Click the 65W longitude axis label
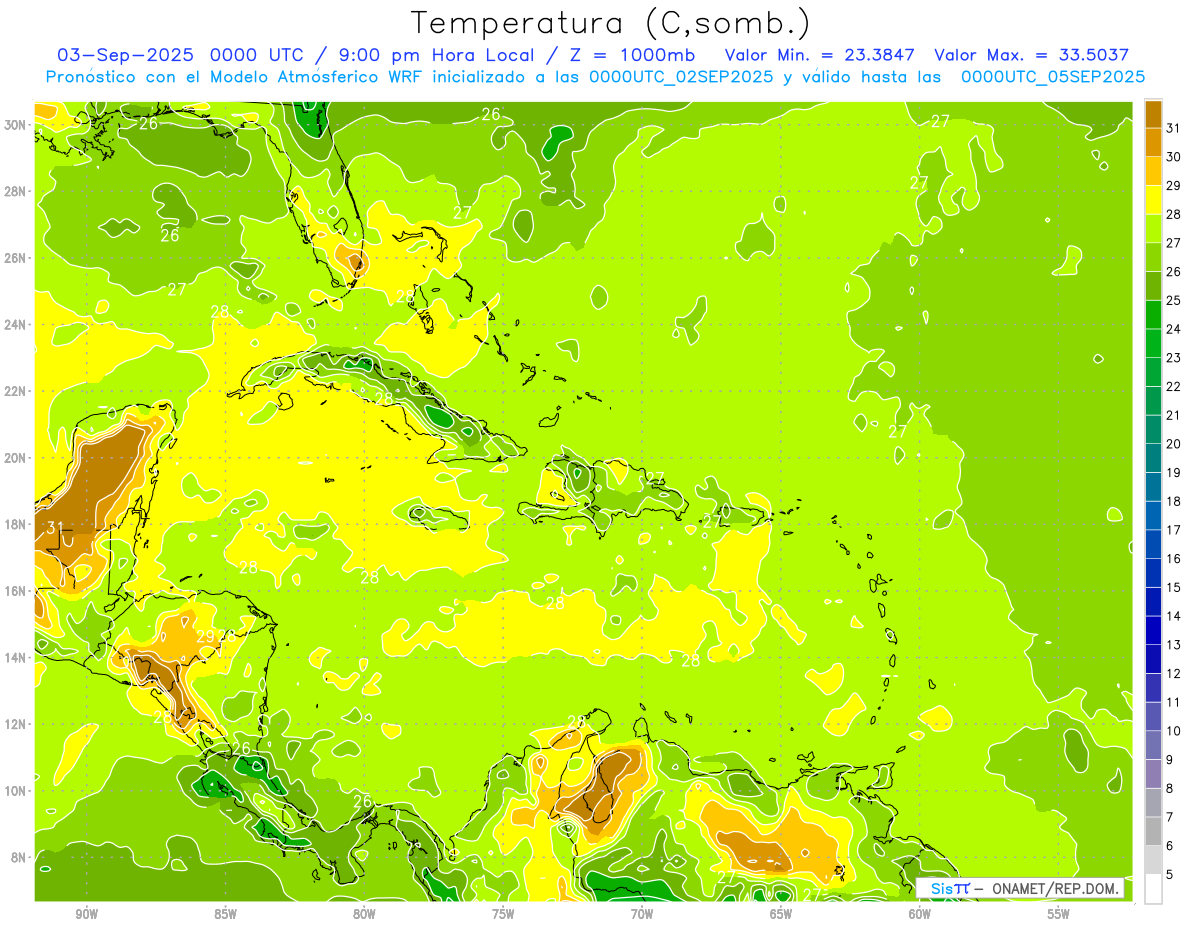 [x=781, y=914]
